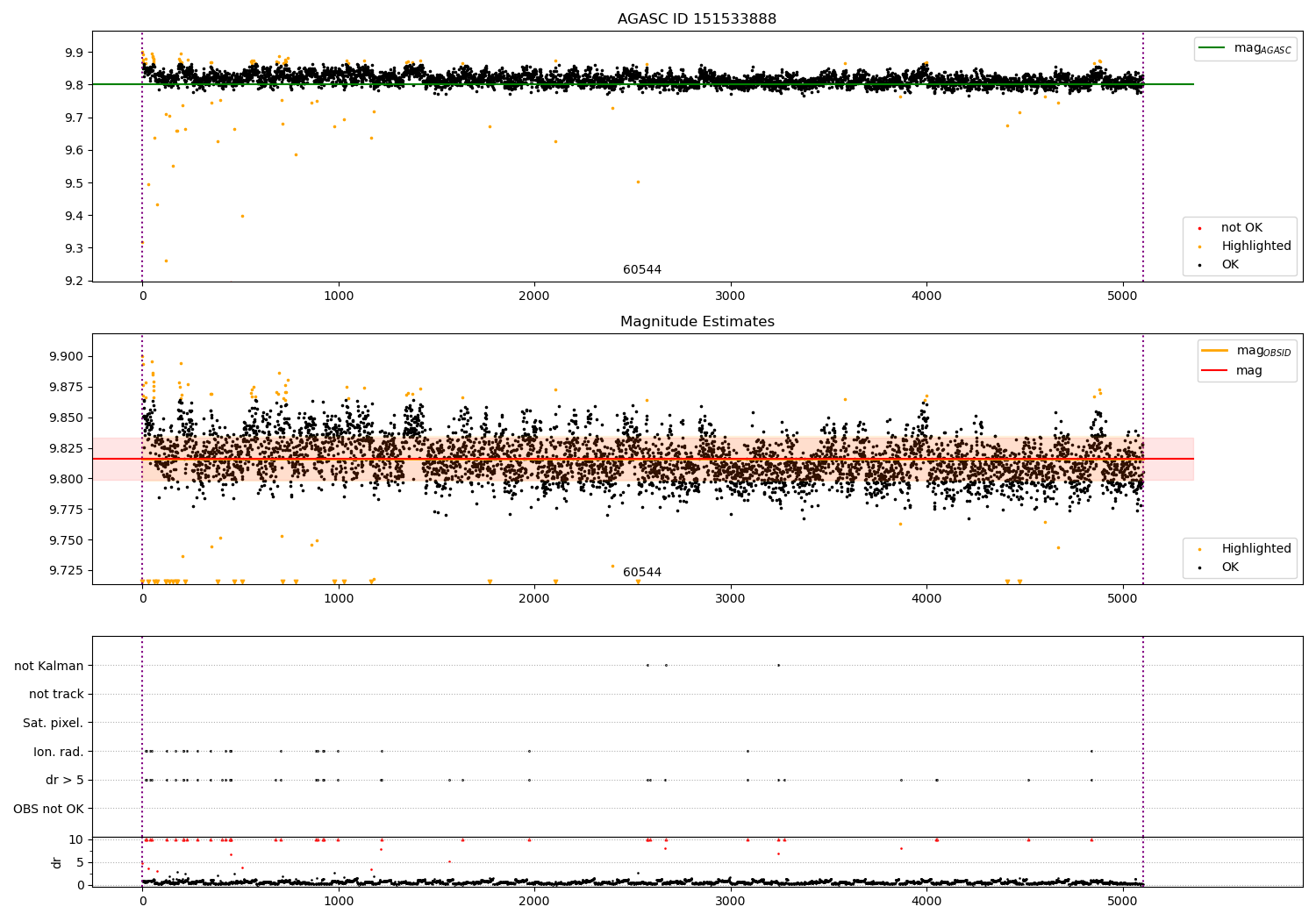The height and width of the screenshot is (921, 1316).
Task: Click the "Ion. rad." y-axis label
Action: (59, 752)
